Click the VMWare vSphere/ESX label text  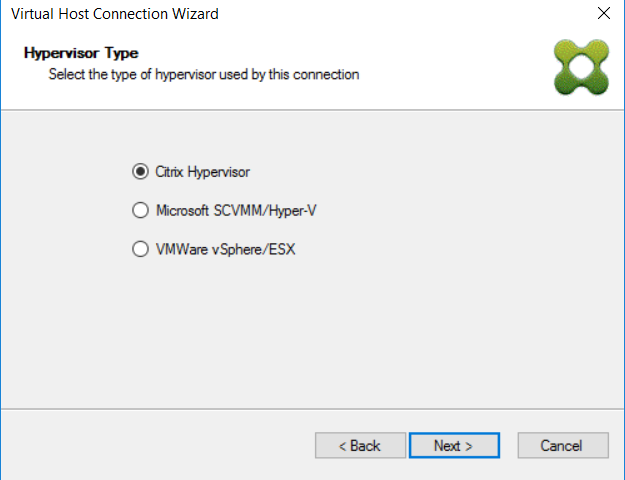pos(225,250)
